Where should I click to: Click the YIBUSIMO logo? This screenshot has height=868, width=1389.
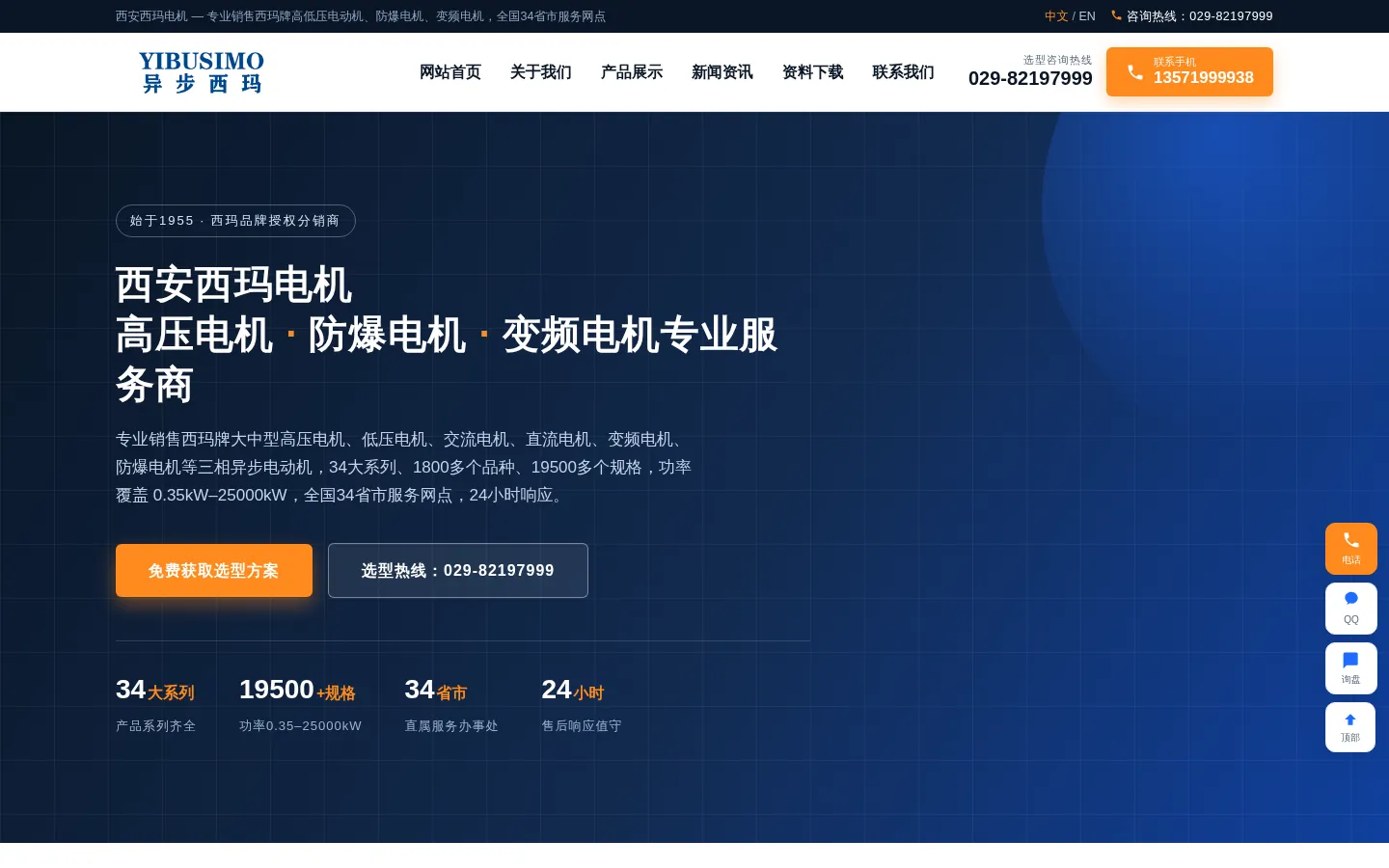tap(201, 72)
